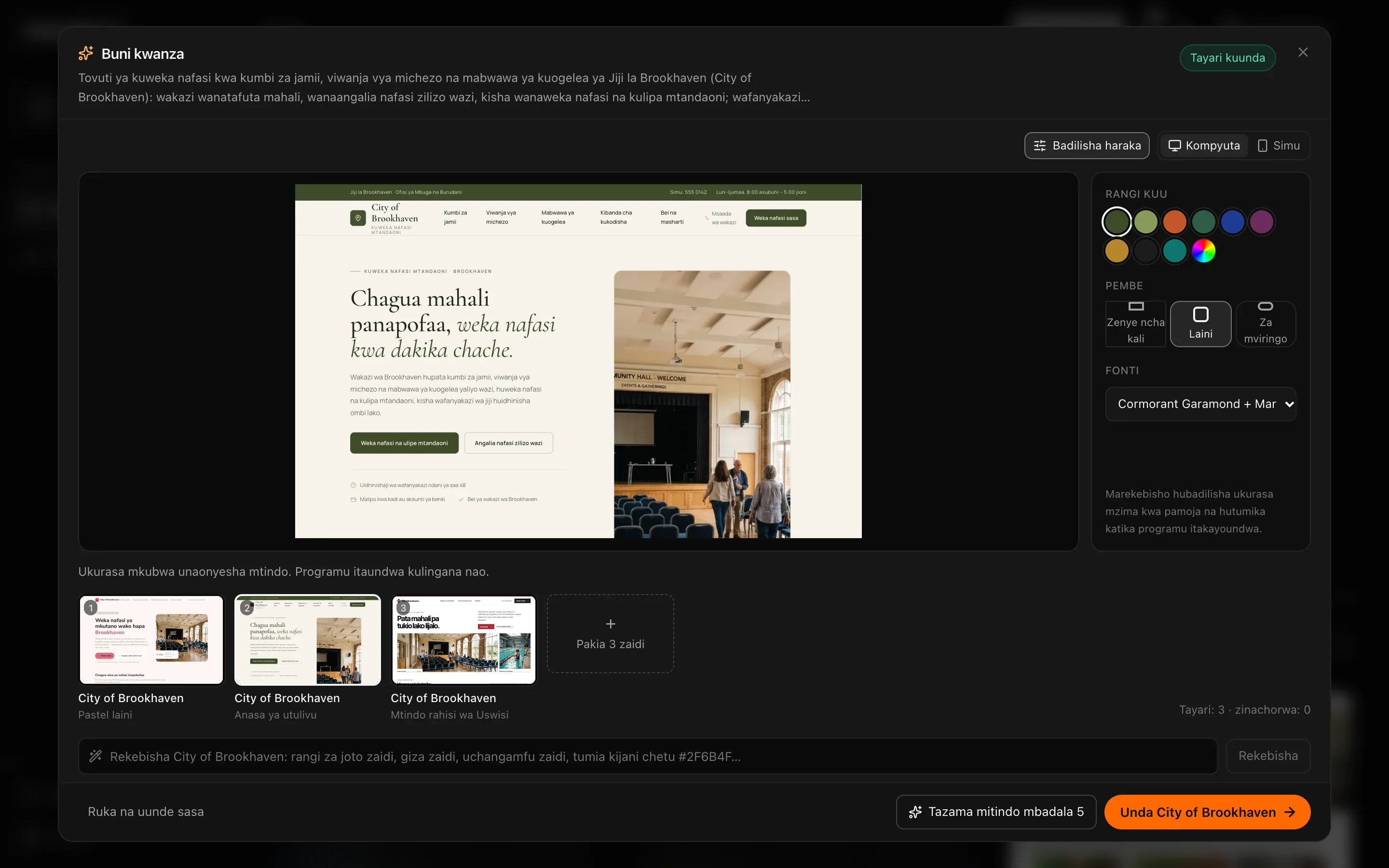Select the mustard gold color swatch
1389x868 pixels.
(x=1117, y=251)
